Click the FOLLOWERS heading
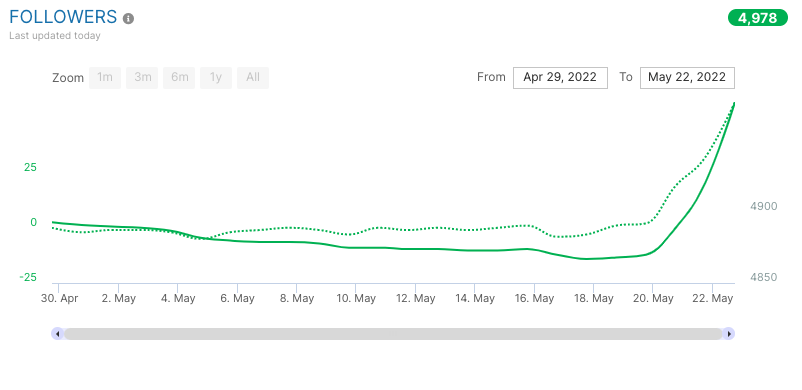 pyautogui.click(x=63, y=17)
